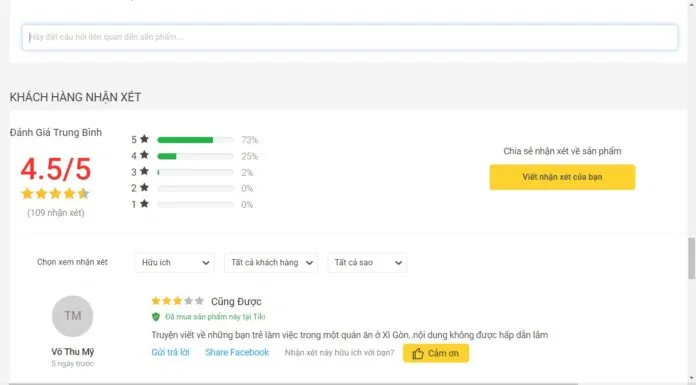Click the 'Đánh Giá Trung Bình' label
The image size is (696, 385).
tap(56, 132)
